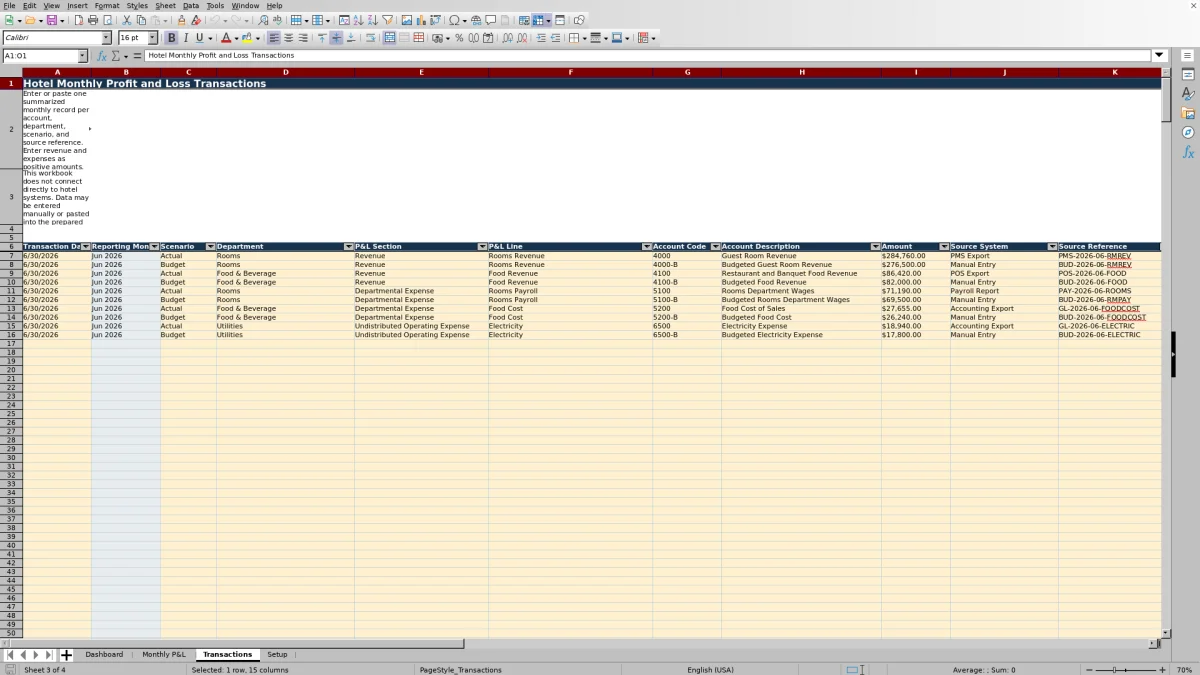The height and width of the screenshot is (675, 1200).
Task: Cut selection with the scissors icon
Action: click(x=127, y=20)
